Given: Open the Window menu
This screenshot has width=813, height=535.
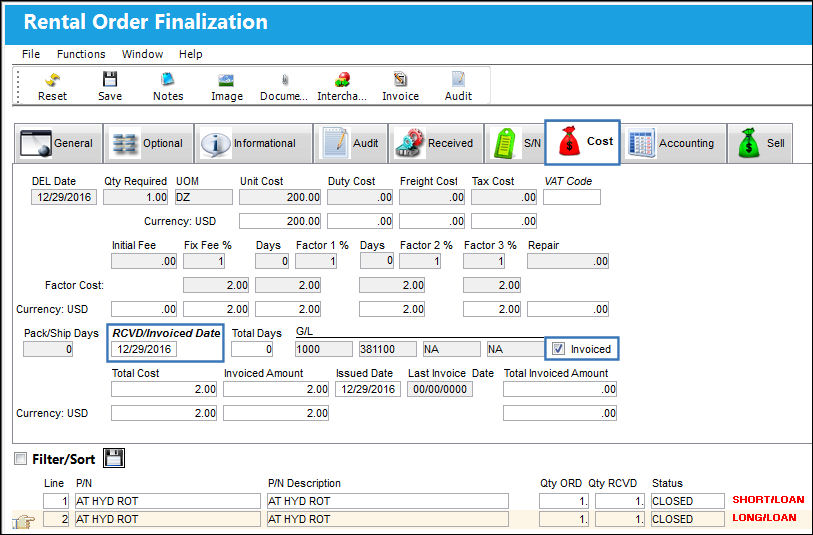Looking at the screenshot, I should (x=142, y=54).
